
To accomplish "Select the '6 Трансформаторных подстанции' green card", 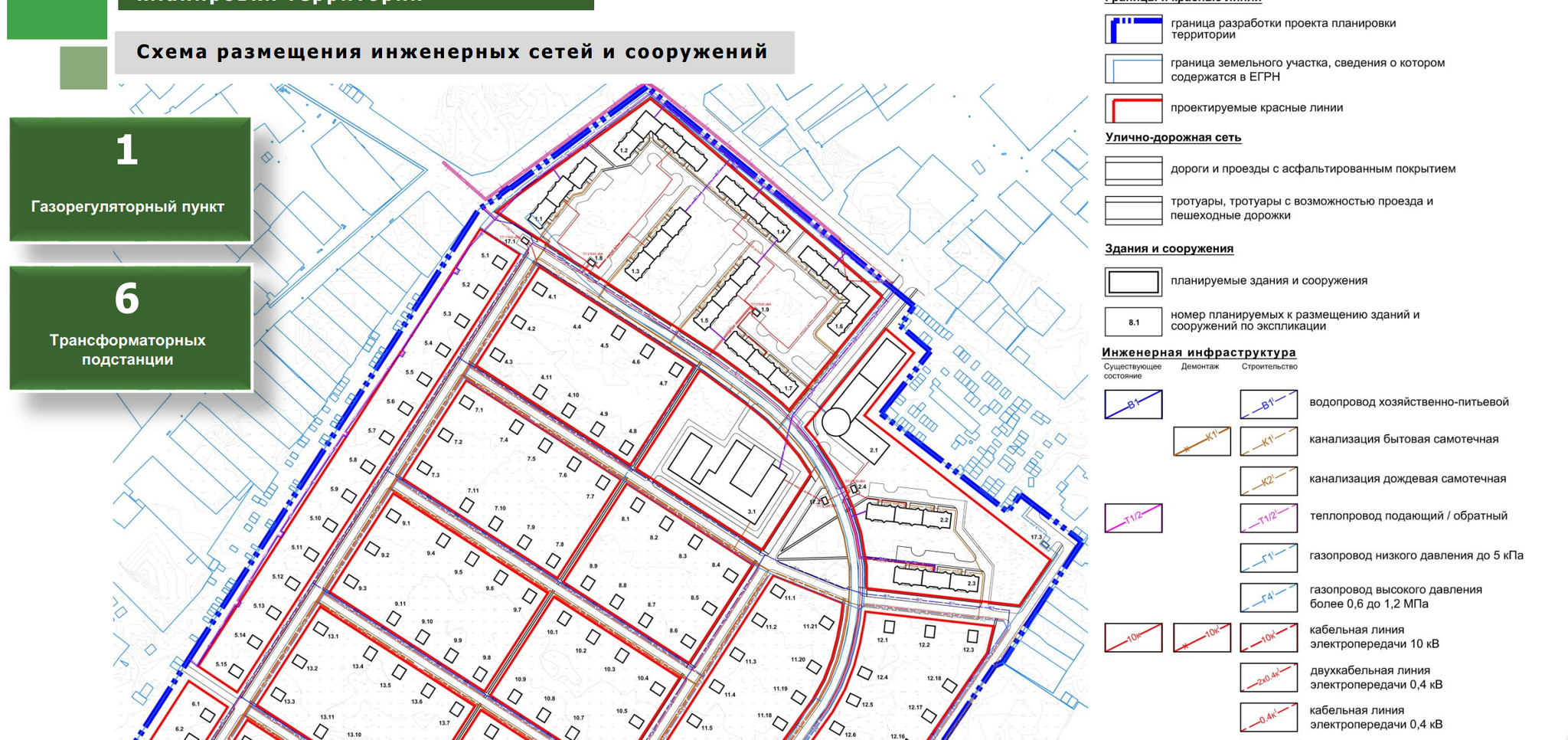I will [130, 328].
